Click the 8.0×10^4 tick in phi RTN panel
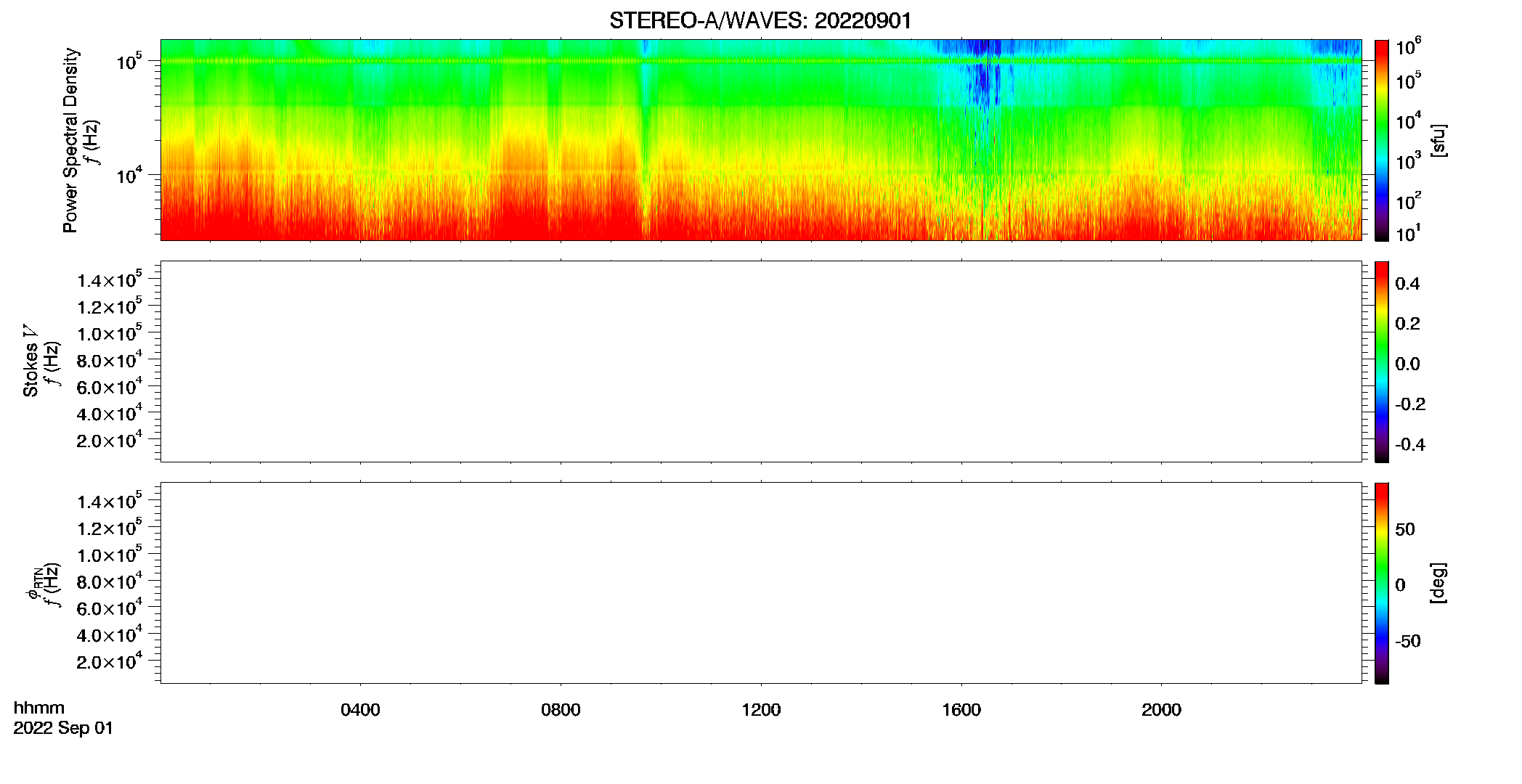This screenshot has width=1522, height=784. pos(110,581)
